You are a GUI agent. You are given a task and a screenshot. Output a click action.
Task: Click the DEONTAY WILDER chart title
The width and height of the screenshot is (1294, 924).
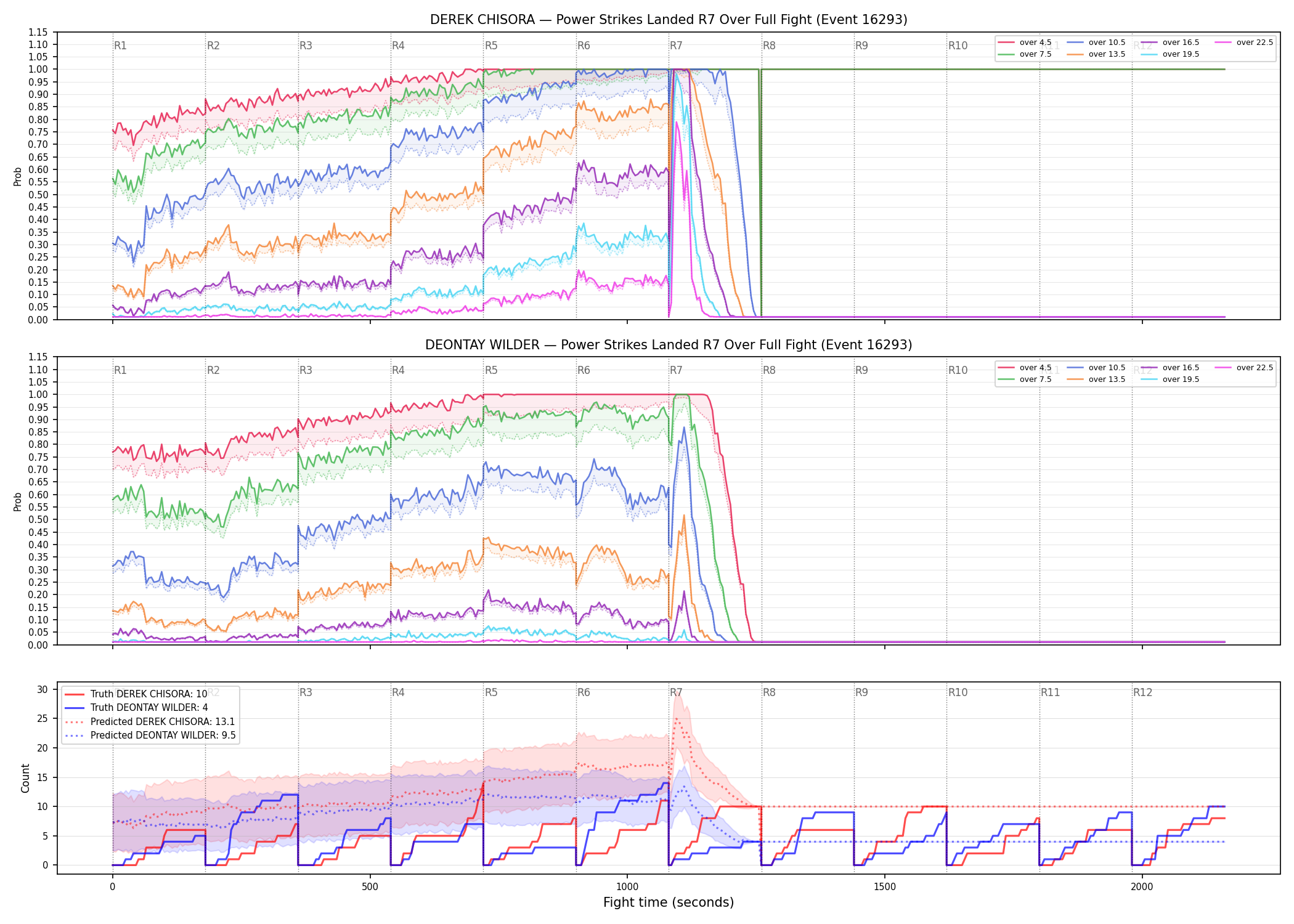coord(669,345)
